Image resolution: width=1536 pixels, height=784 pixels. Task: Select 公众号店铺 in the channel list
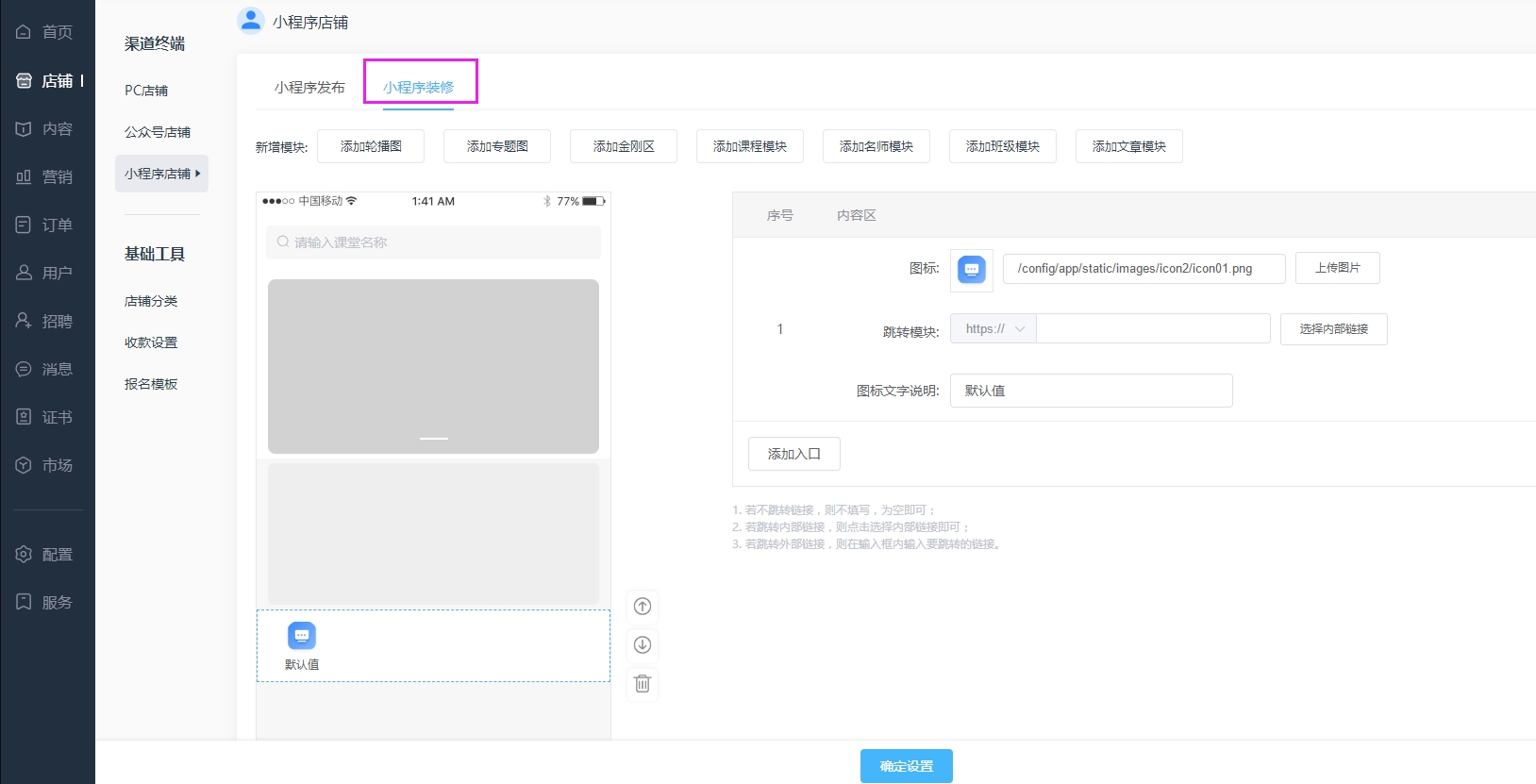click(158, 132)
